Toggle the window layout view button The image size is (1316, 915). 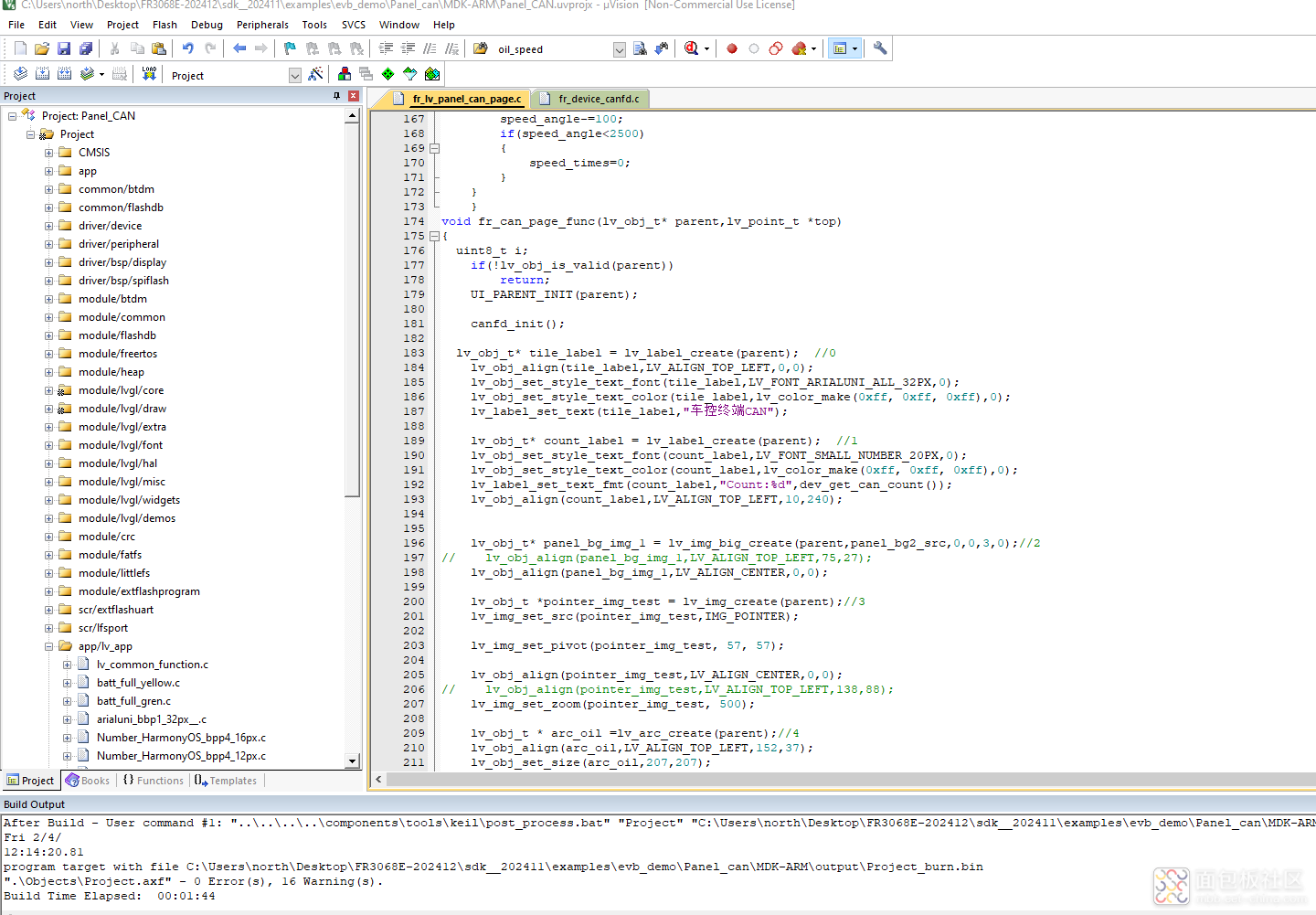[x=840, y=48]
